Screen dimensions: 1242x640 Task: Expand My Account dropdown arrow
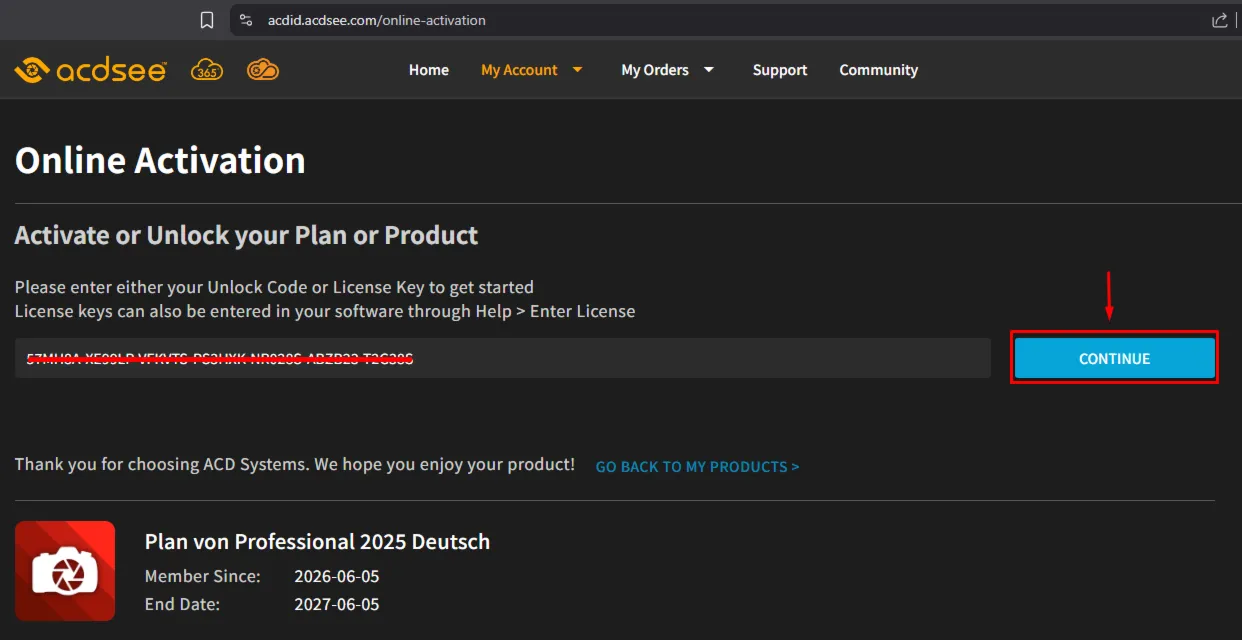577,70
